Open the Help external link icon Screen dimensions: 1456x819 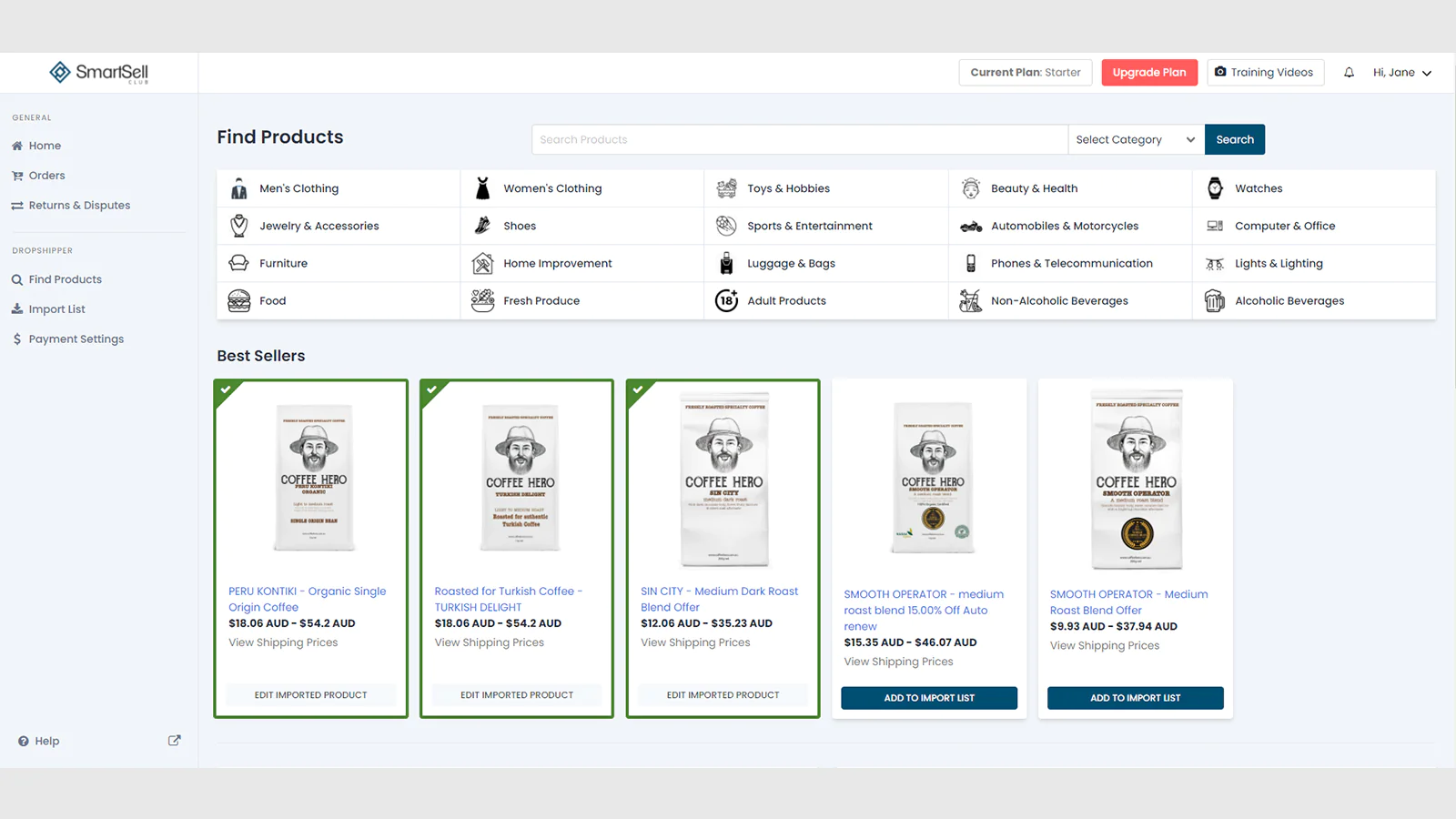174,741
